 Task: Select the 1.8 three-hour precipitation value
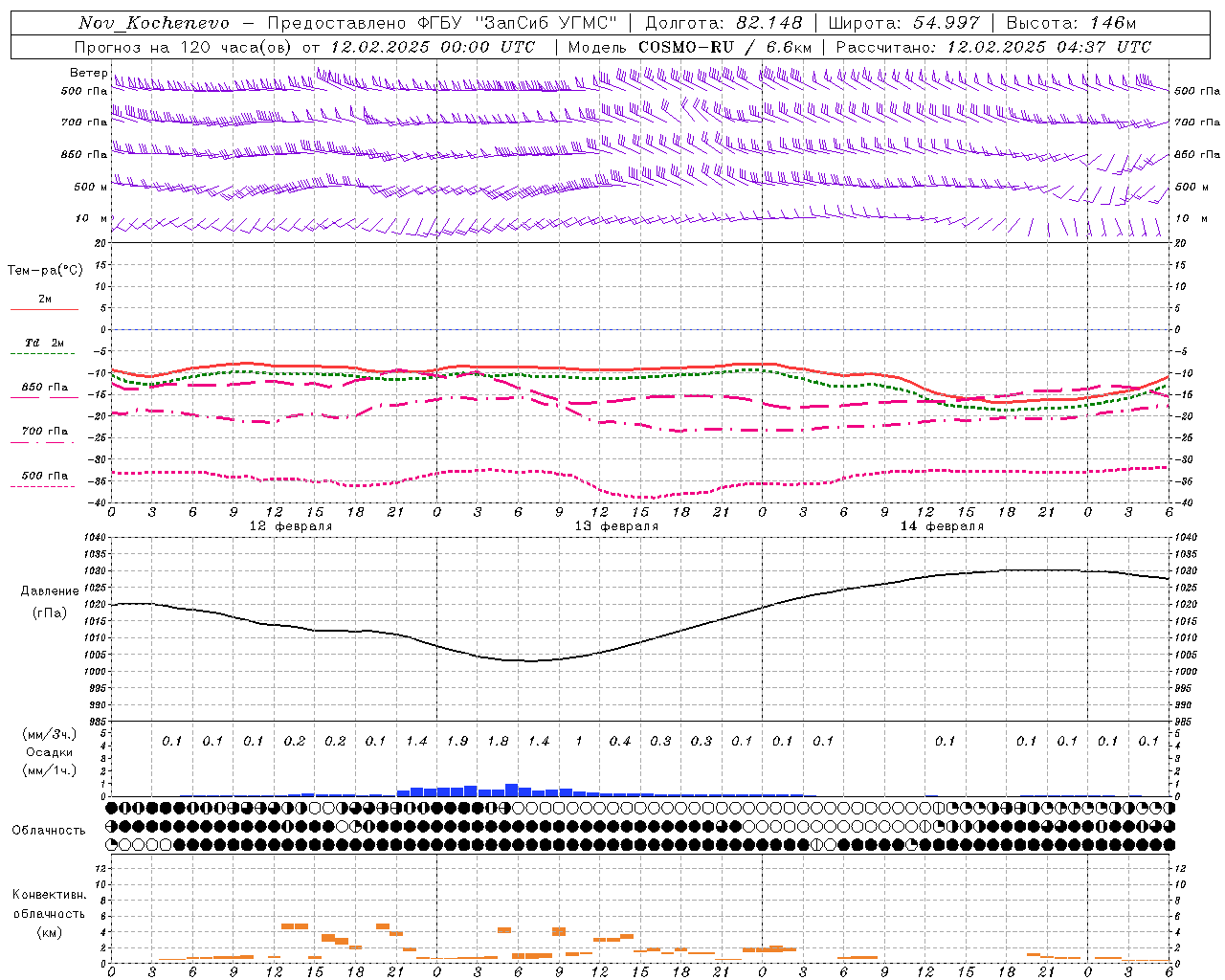[498, 741]
